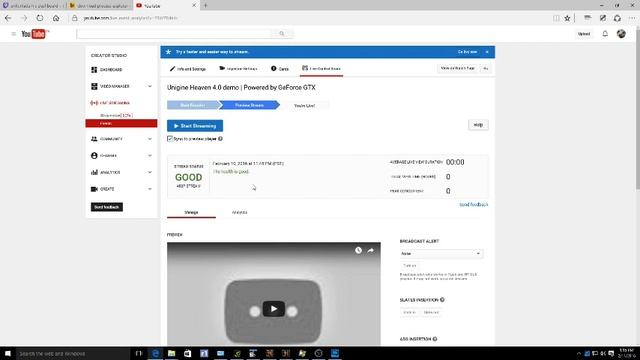
Task: Open Create sidebar item
Action: [x=107, y=189]
